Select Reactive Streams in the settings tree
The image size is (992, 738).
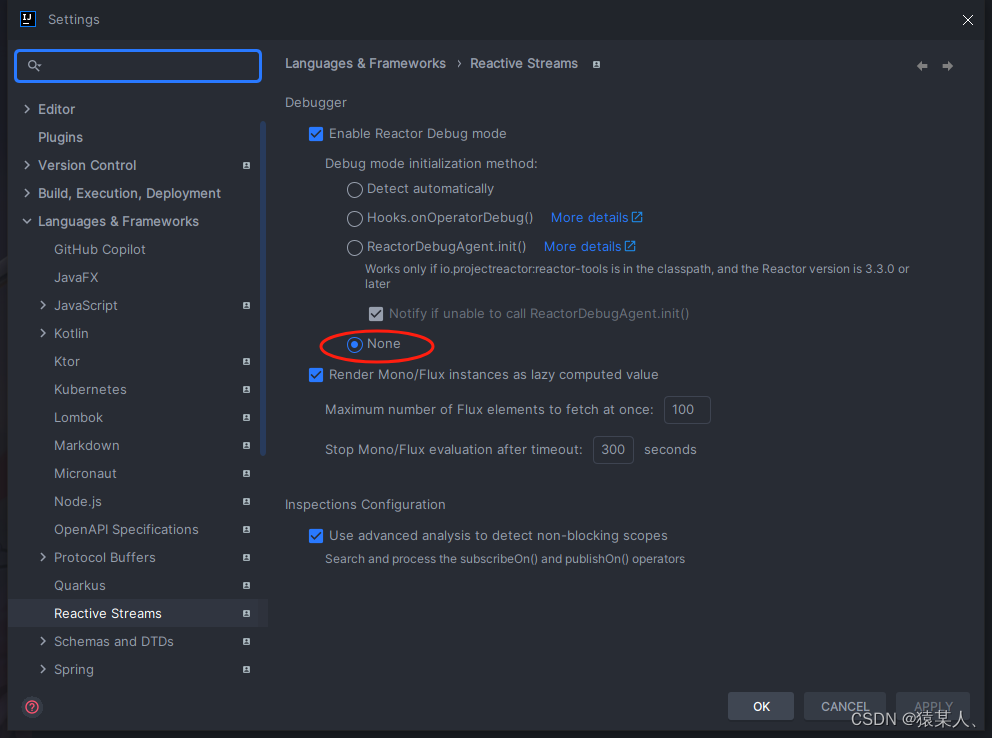coord(138,613)
